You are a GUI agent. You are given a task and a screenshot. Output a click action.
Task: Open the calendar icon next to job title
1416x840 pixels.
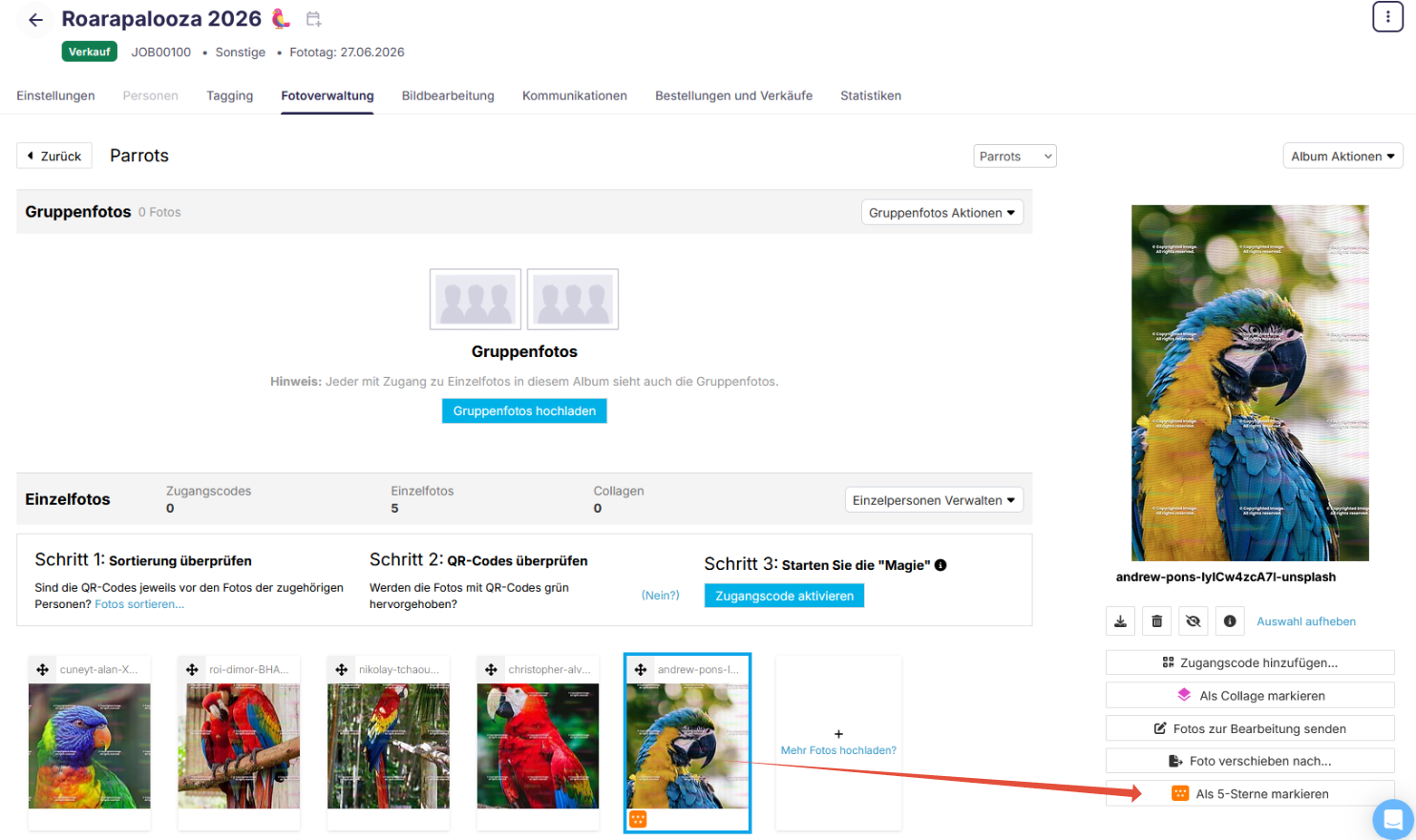coord(313,19)
